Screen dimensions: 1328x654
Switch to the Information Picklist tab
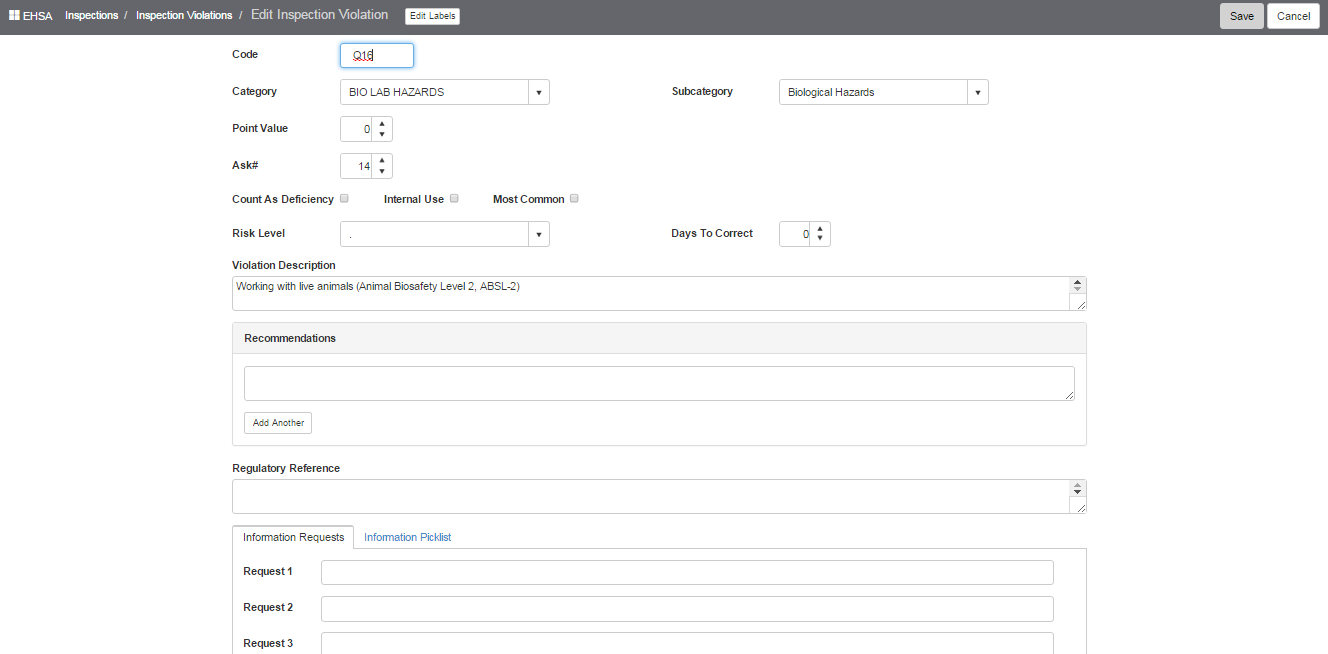pos(407,537)
